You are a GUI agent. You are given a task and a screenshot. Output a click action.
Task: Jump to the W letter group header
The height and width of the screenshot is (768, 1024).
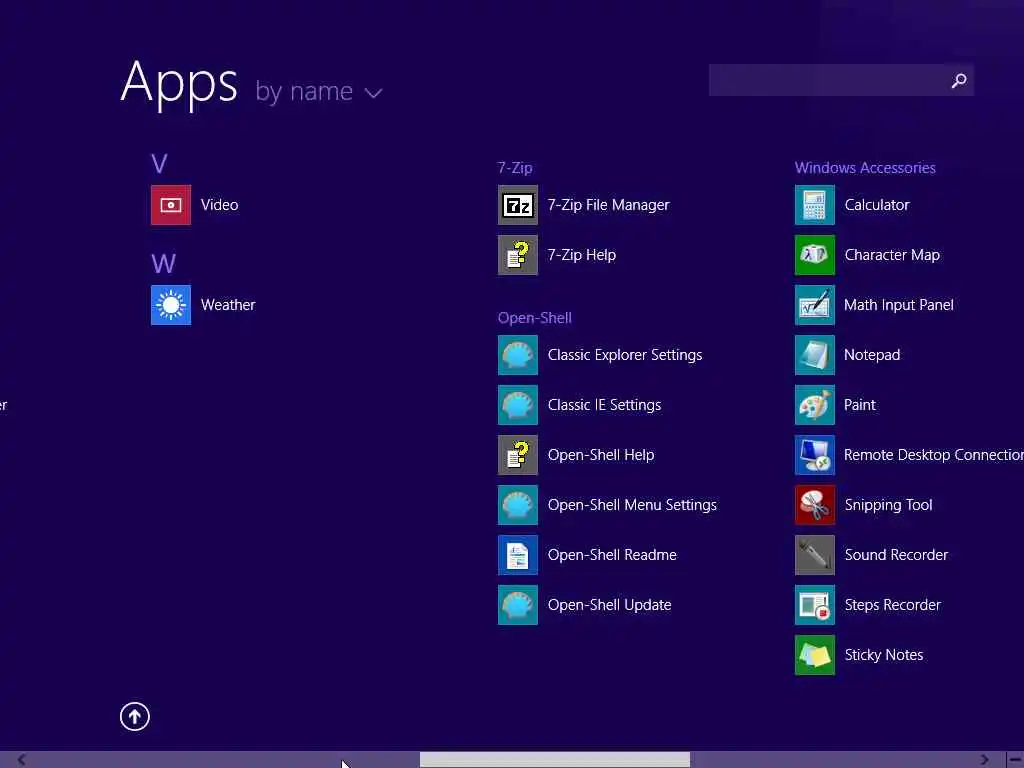tap(163, 264)
